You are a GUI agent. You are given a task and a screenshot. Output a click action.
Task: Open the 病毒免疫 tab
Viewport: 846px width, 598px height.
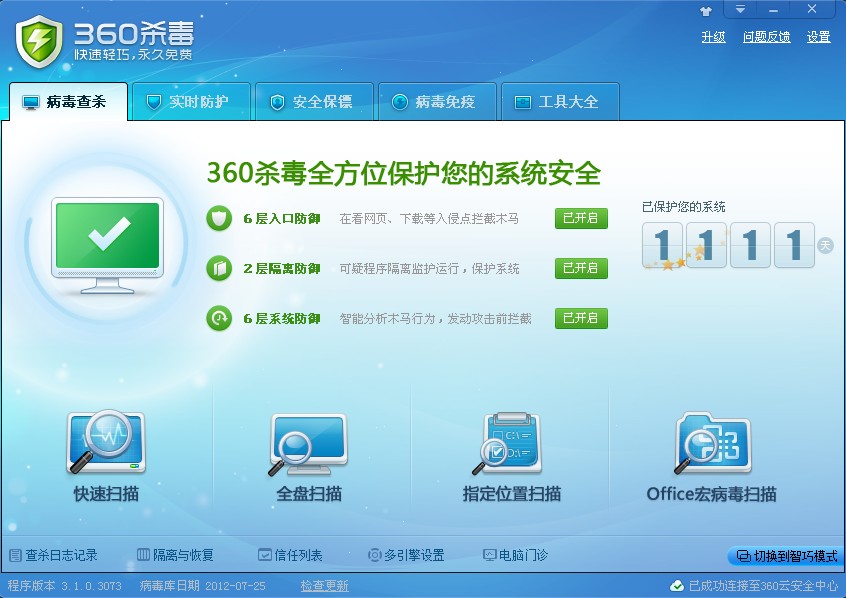438,101
